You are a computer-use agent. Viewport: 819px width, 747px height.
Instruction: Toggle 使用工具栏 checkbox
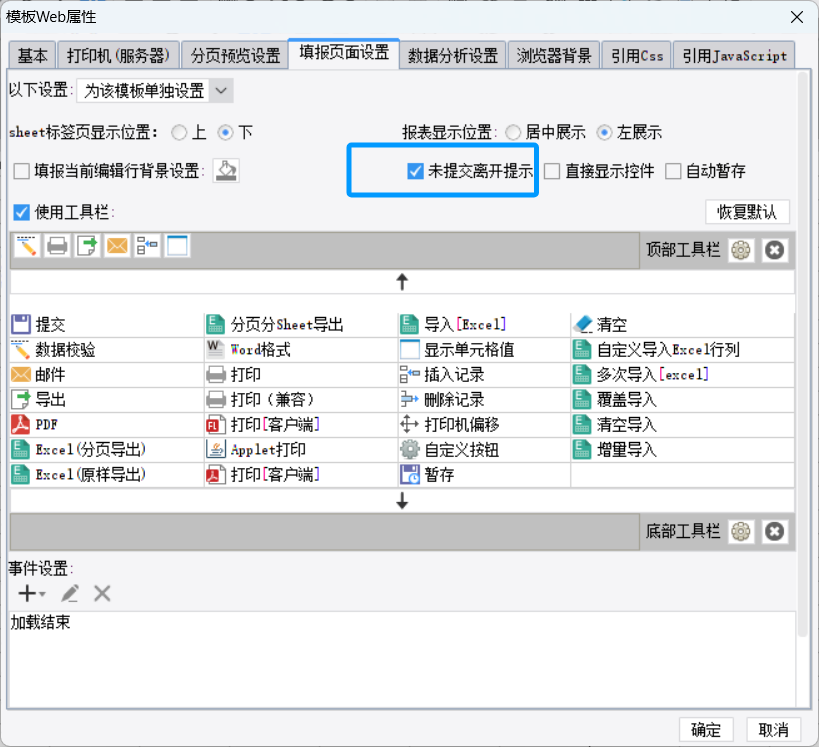(21, 213)
